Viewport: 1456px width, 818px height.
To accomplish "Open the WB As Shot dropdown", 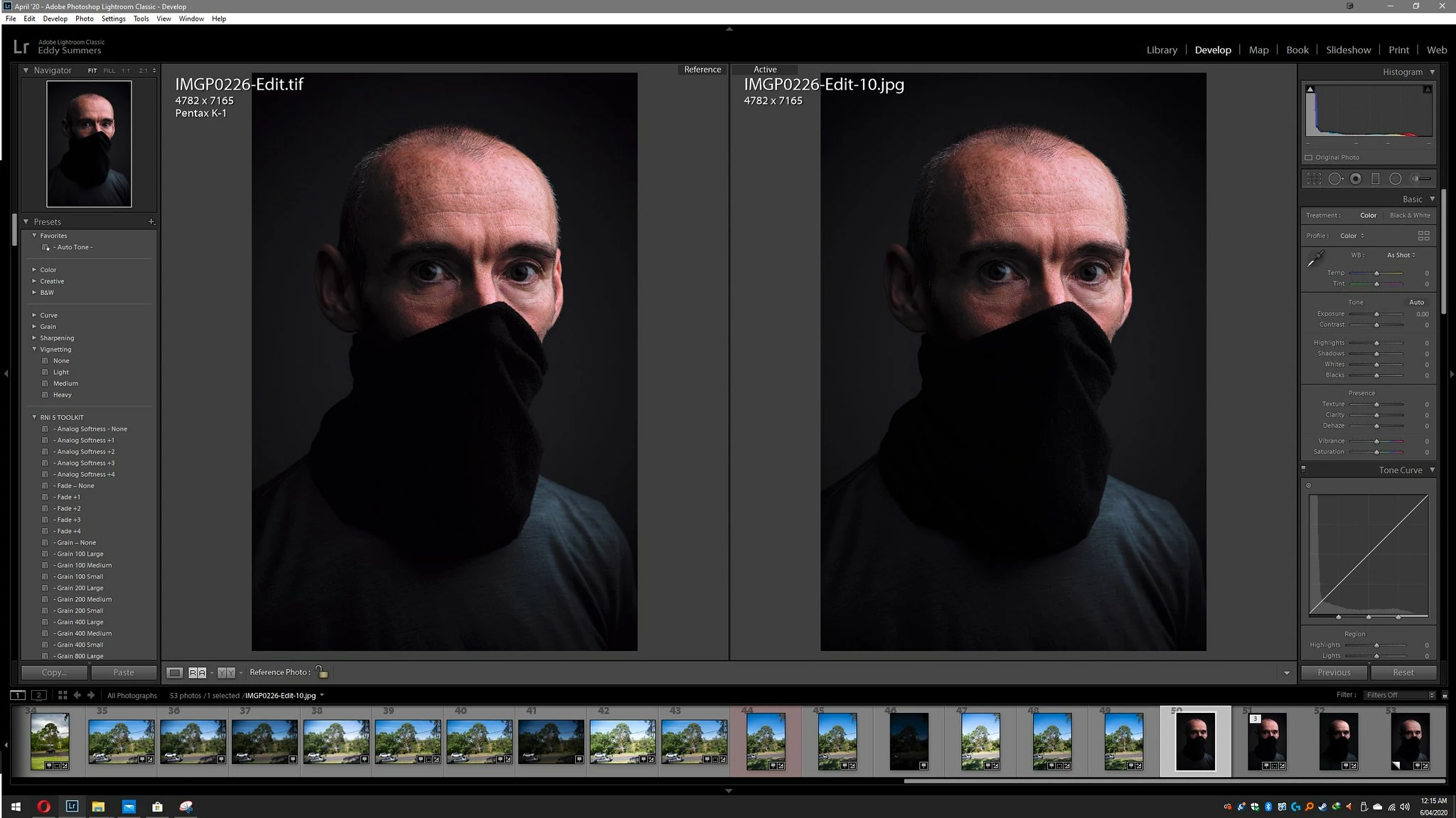I will coord(1401,255).
